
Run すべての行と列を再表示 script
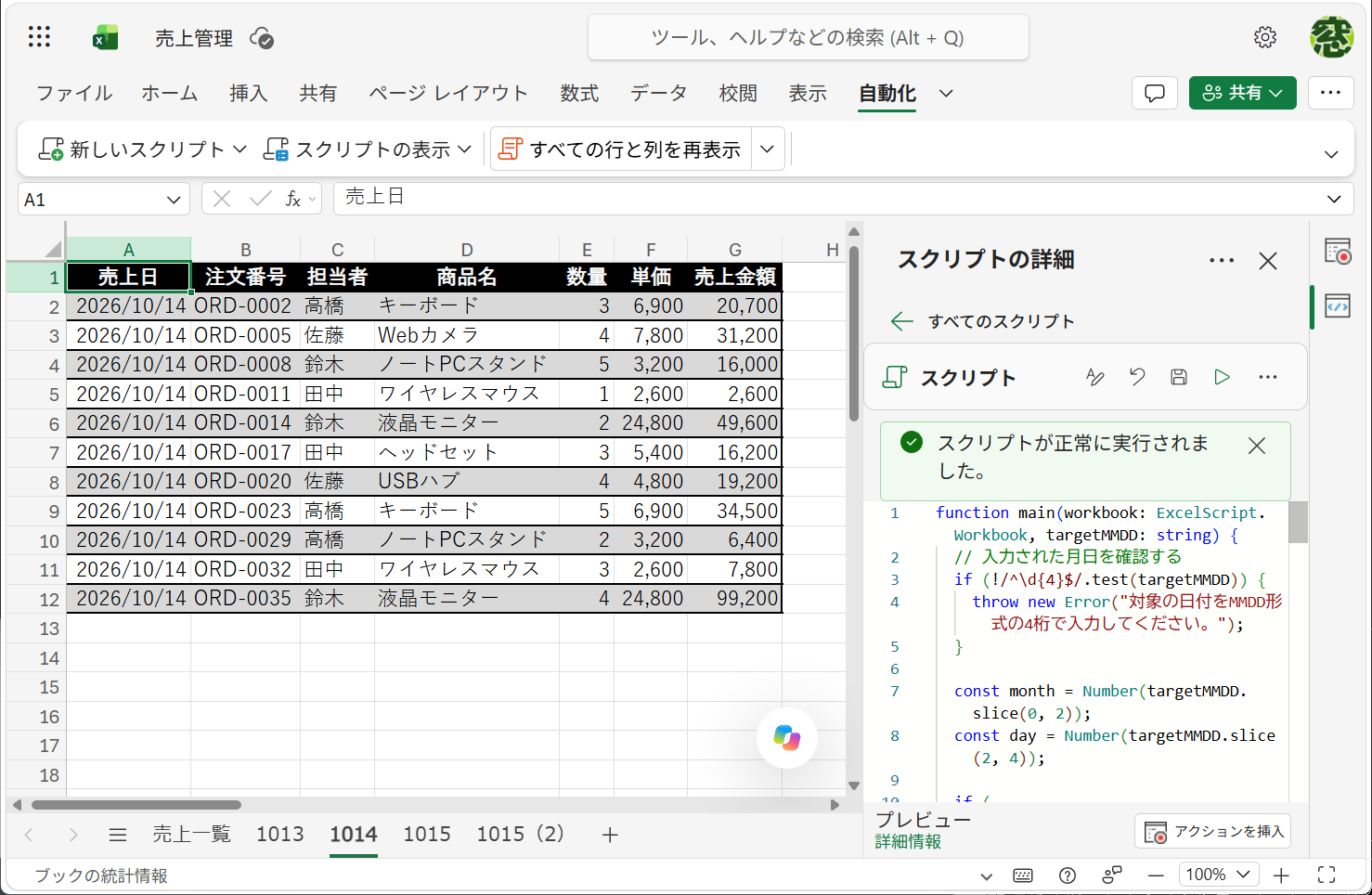621,149
